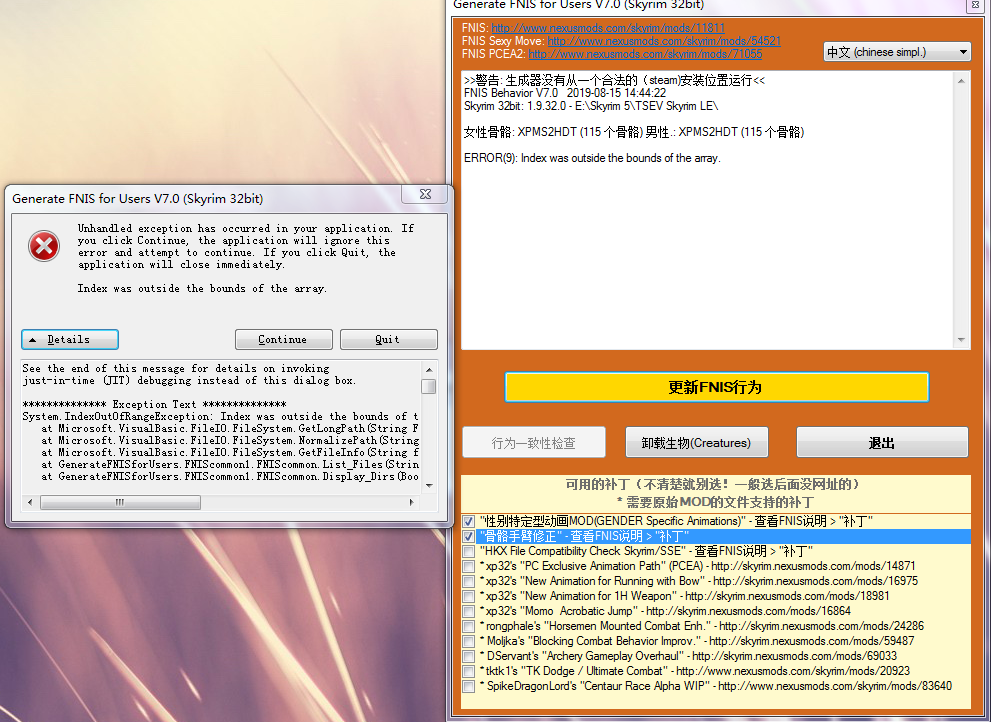Click the 退出 button
This screenshot has height=722, width=991.
pyautogui.click(x=882, y=443)
